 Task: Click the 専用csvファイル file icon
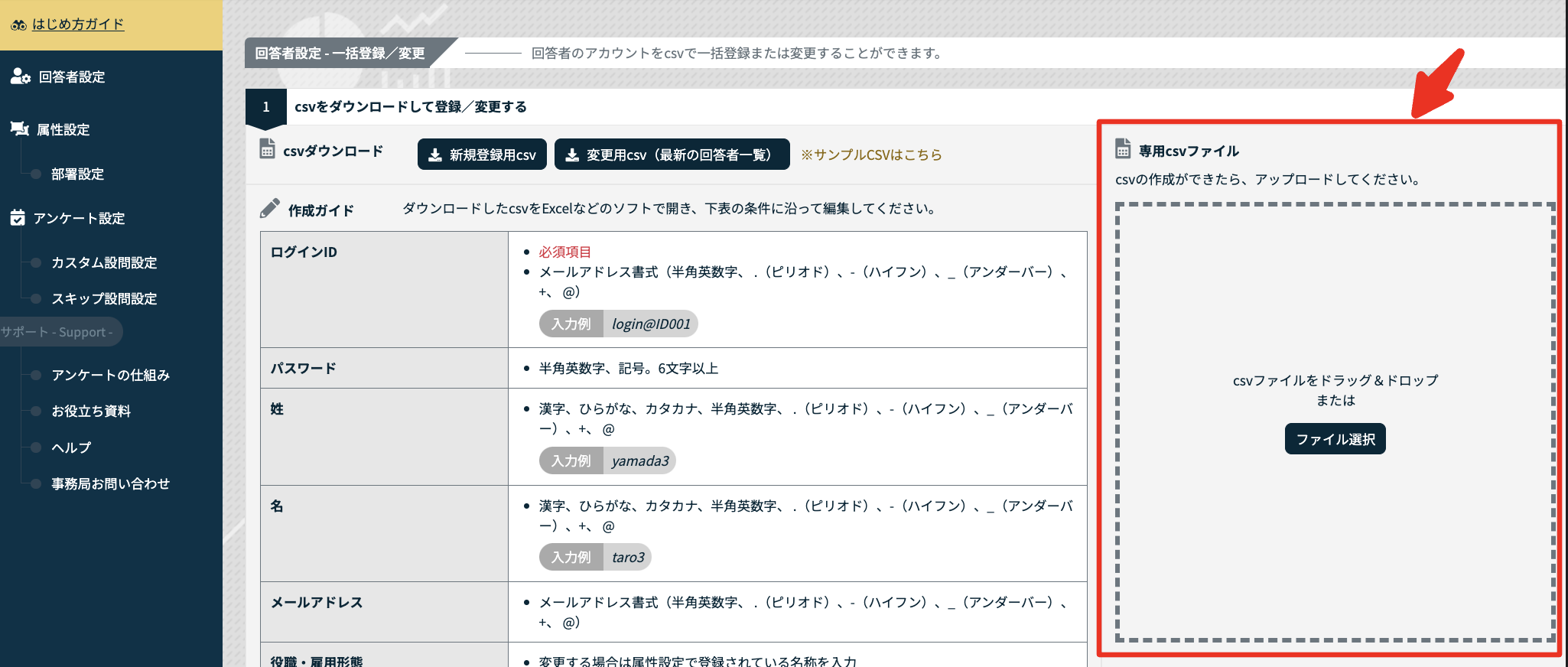[1123, 148]
